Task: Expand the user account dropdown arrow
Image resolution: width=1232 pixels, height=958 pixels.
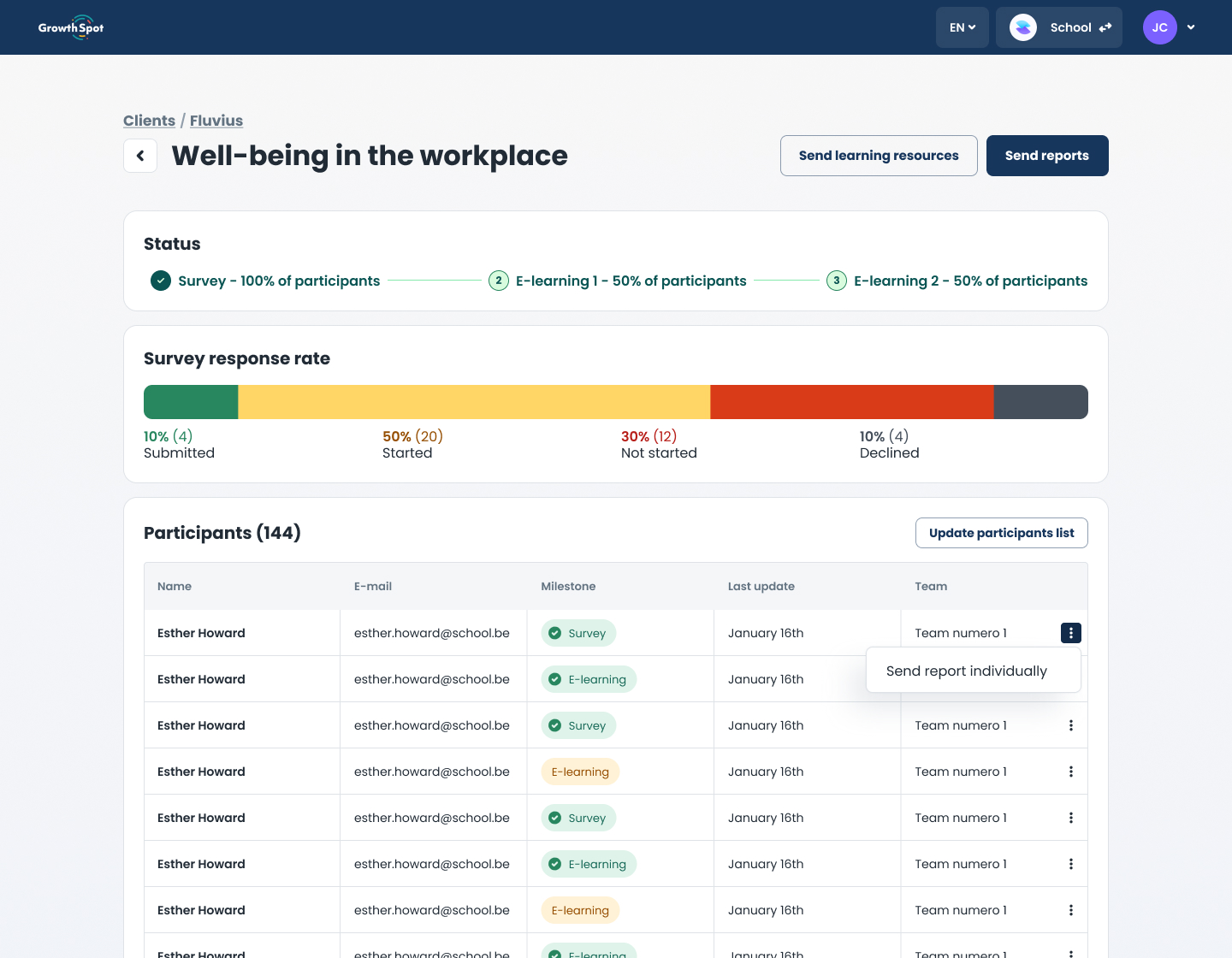Action: click(1191, 27)
